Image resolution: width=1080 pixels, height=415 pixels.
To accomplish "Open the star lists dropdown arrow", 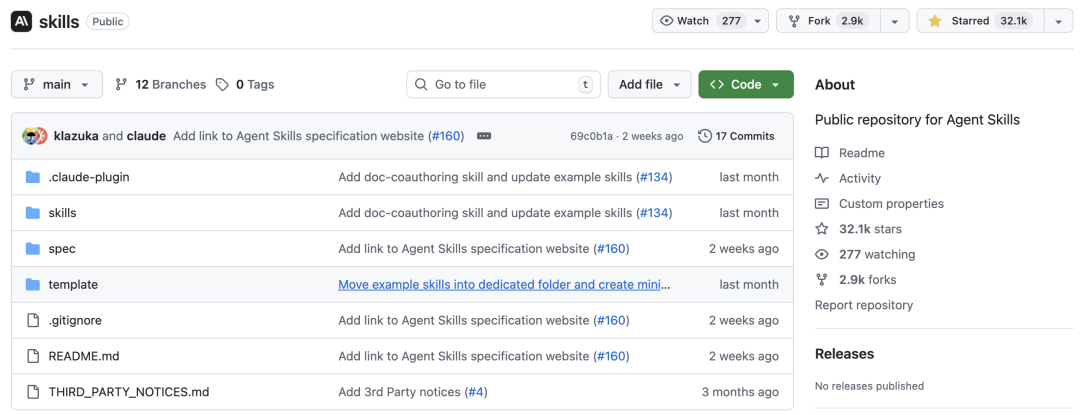I will coord(1058,21).
